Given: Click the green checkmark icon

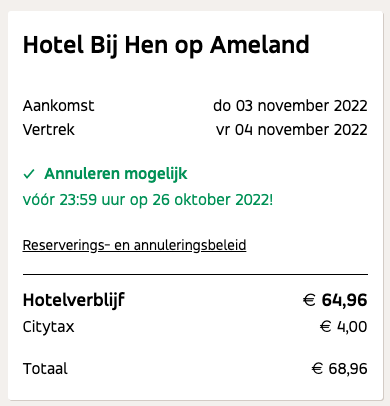Looking at the screenshot, I should (x=29, y=174).
